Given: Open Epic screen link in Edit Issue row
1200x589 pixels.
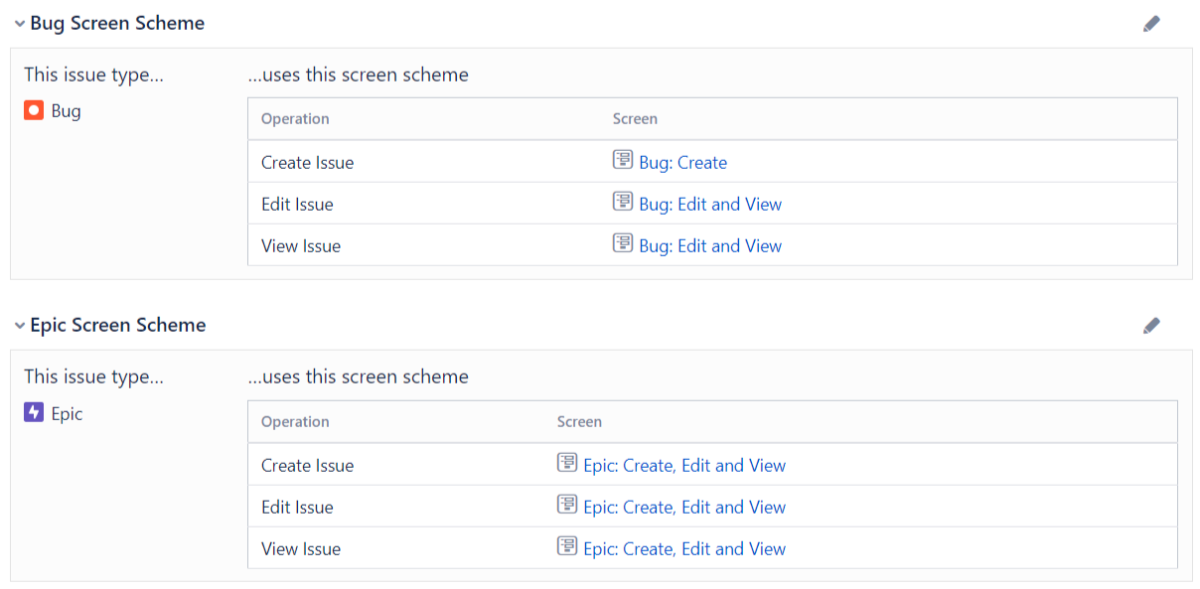Looking at the screenshot, I should click(685, 507).
